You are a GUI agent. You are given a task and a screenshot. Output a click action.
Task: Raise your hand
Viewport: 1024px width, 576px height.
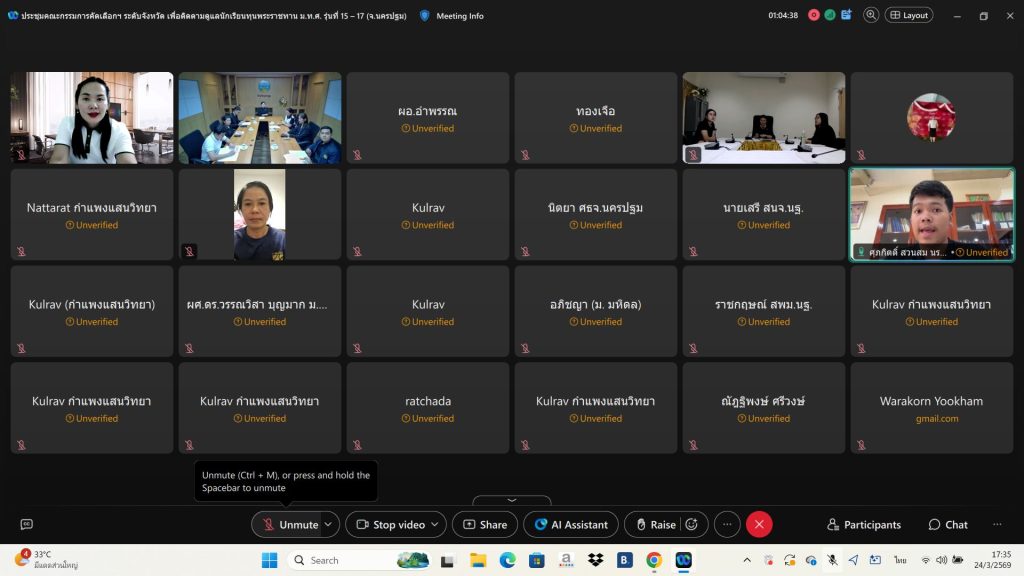coord(654,525)
